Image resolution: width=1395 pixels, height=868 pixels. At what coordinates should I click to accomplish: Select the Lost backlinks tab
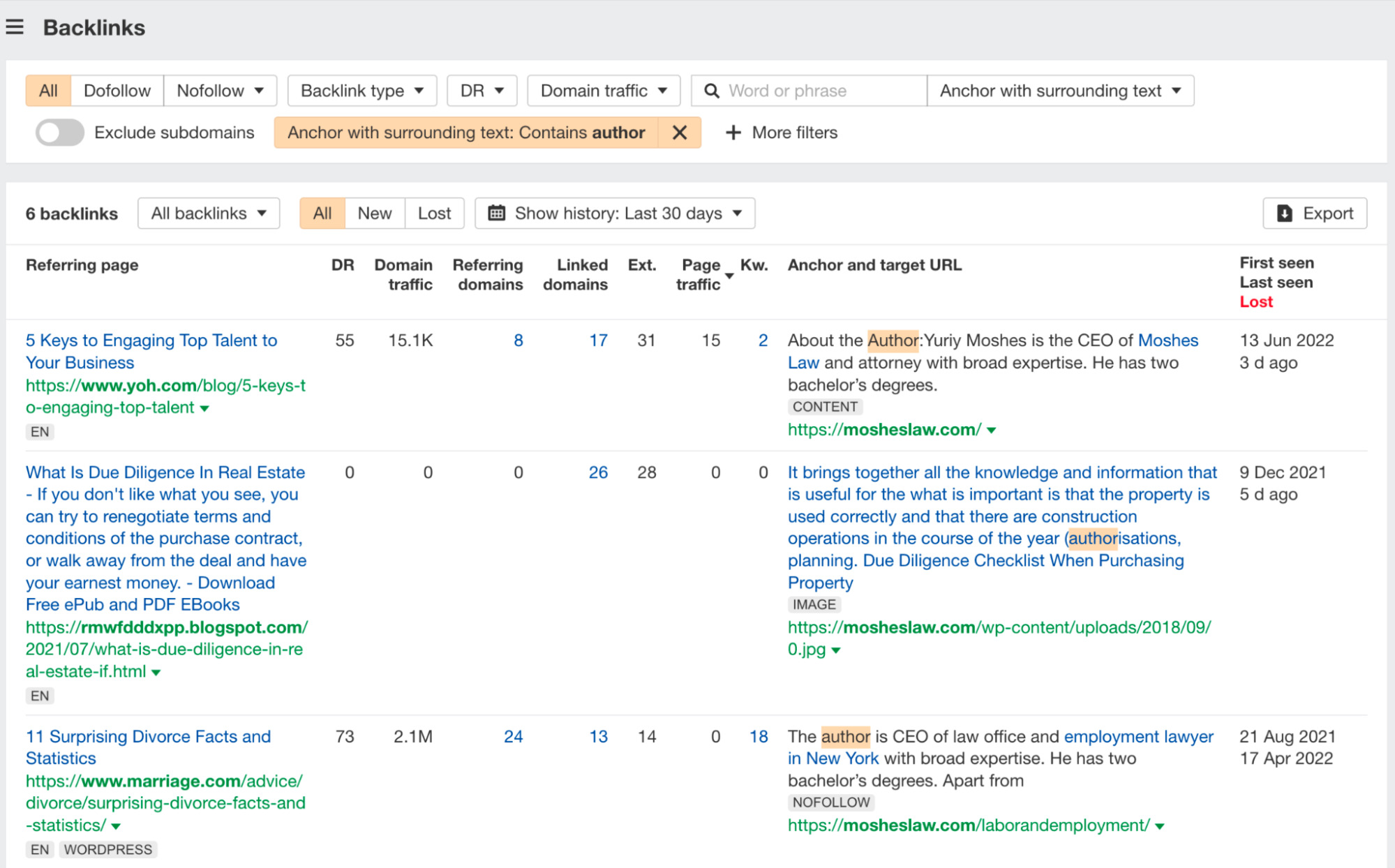[434, 212]
